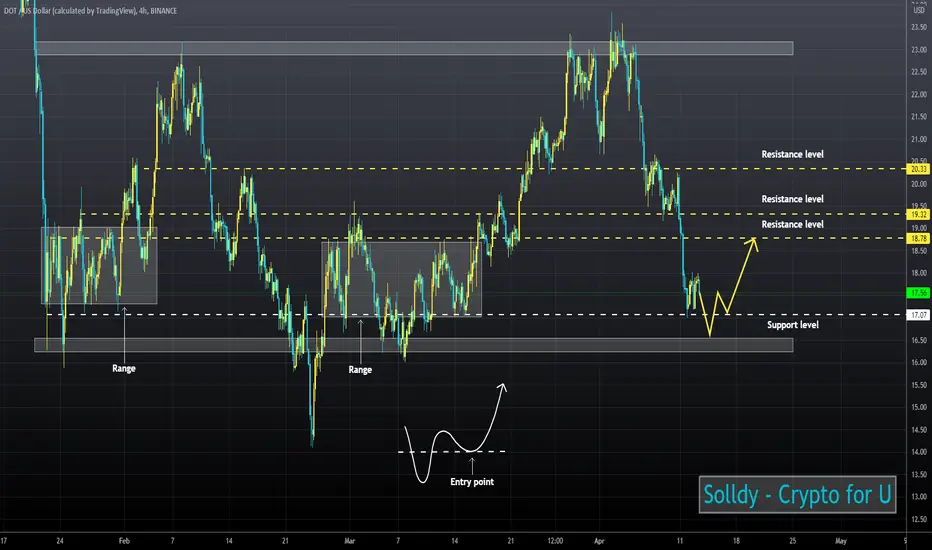The height and width of the screenshot is (550, 932).
Task: Click the green 17.56 current price label
Action: [918, 293]
